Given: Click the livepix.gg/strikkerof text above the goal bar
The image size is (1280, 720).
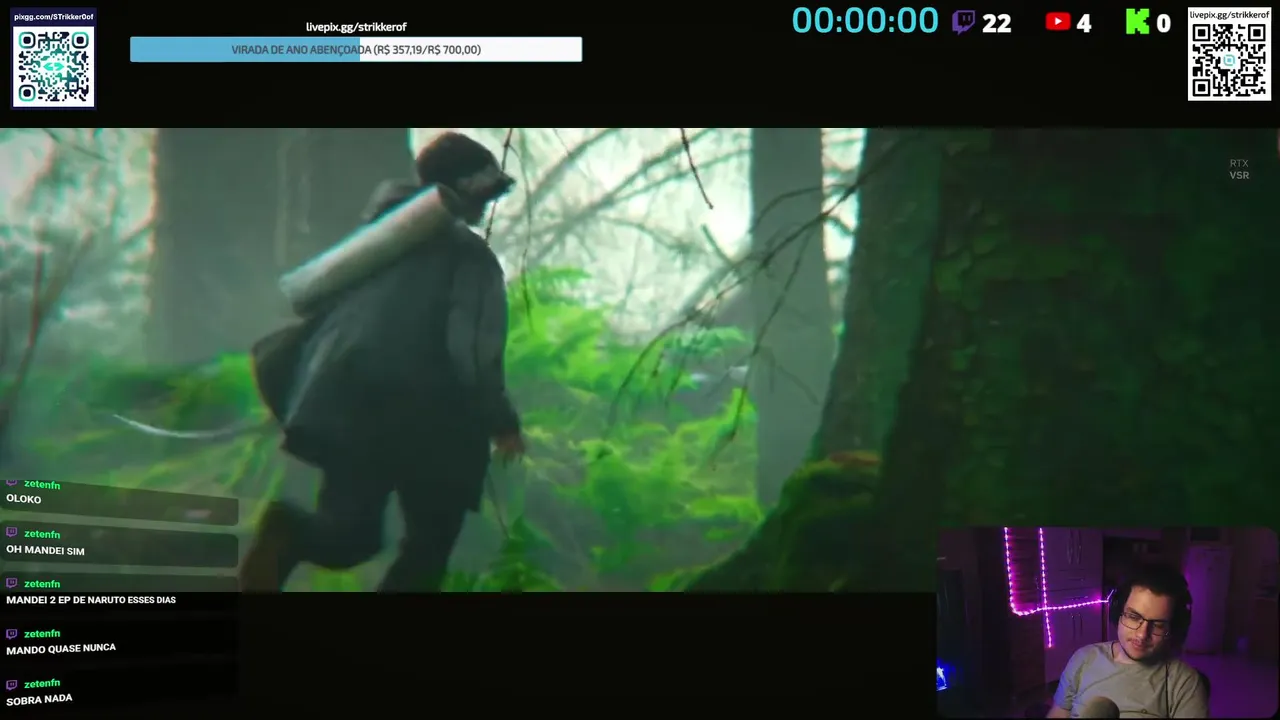Looking at the screenshot, I should pos(356,27).
